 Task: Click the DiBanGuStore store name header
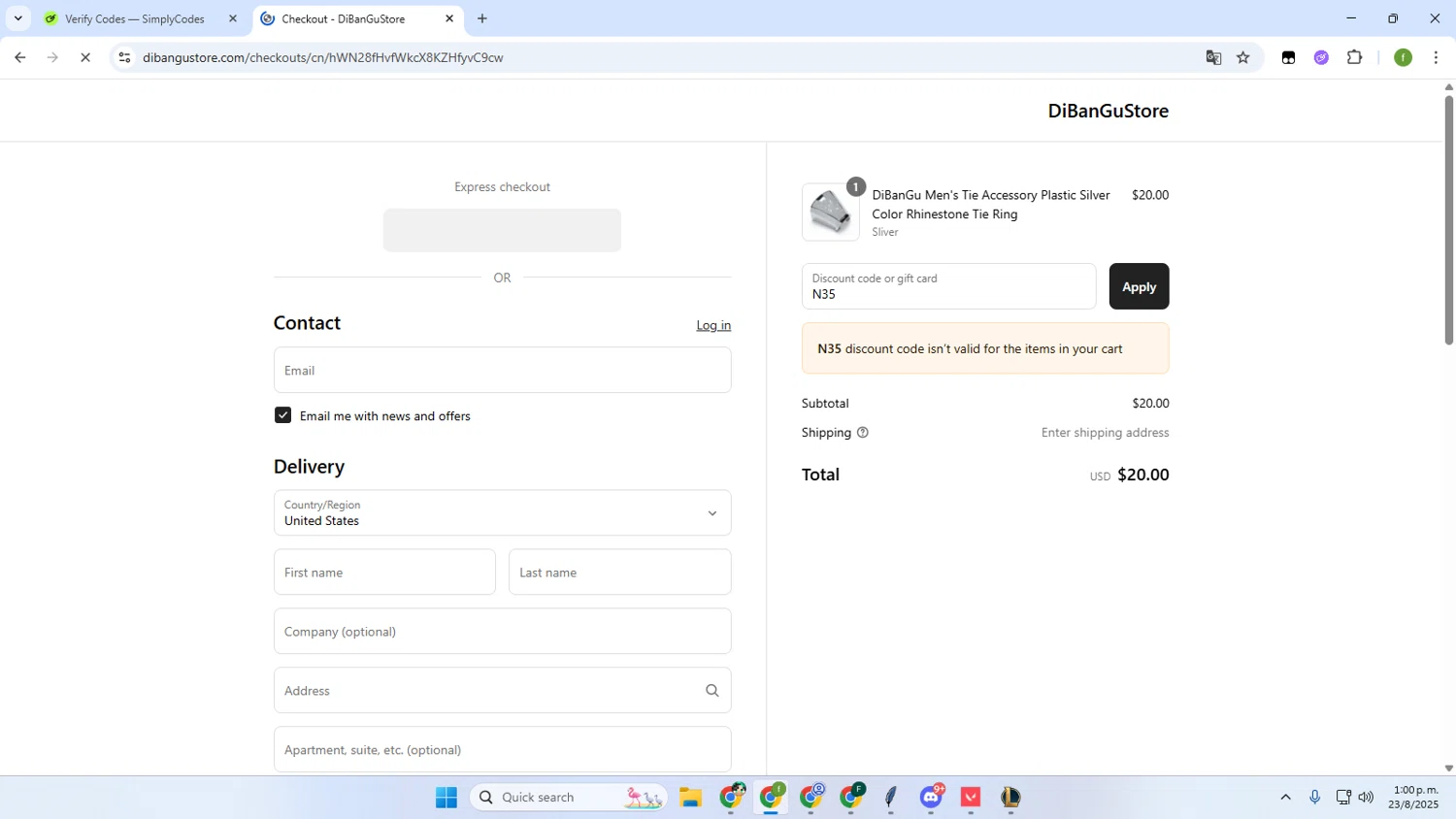1108,111
